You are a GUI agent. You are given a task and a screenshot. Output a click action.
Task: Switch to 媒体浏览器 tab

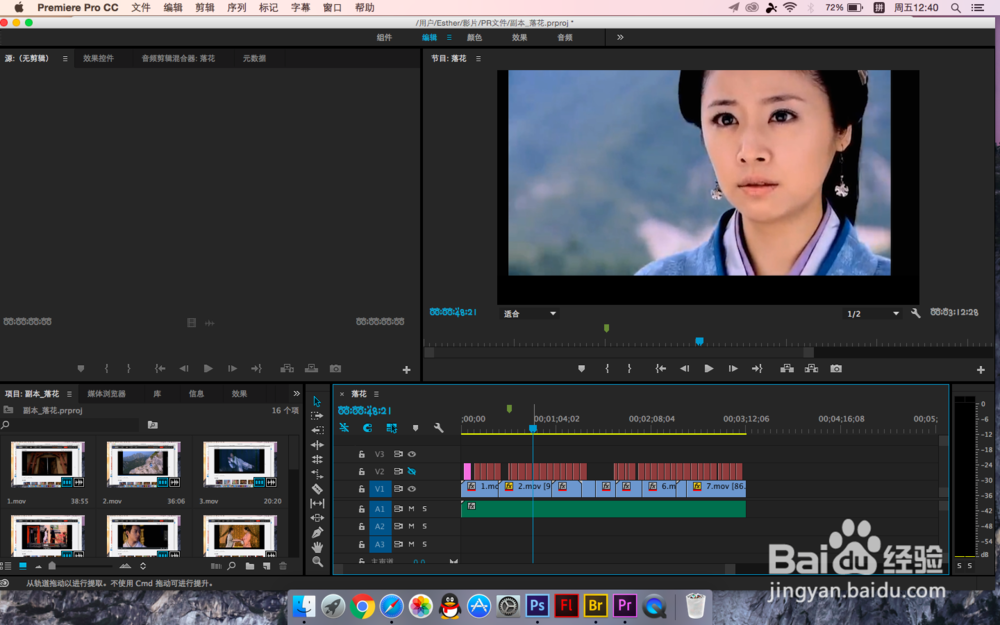click(x=107, y=394)
